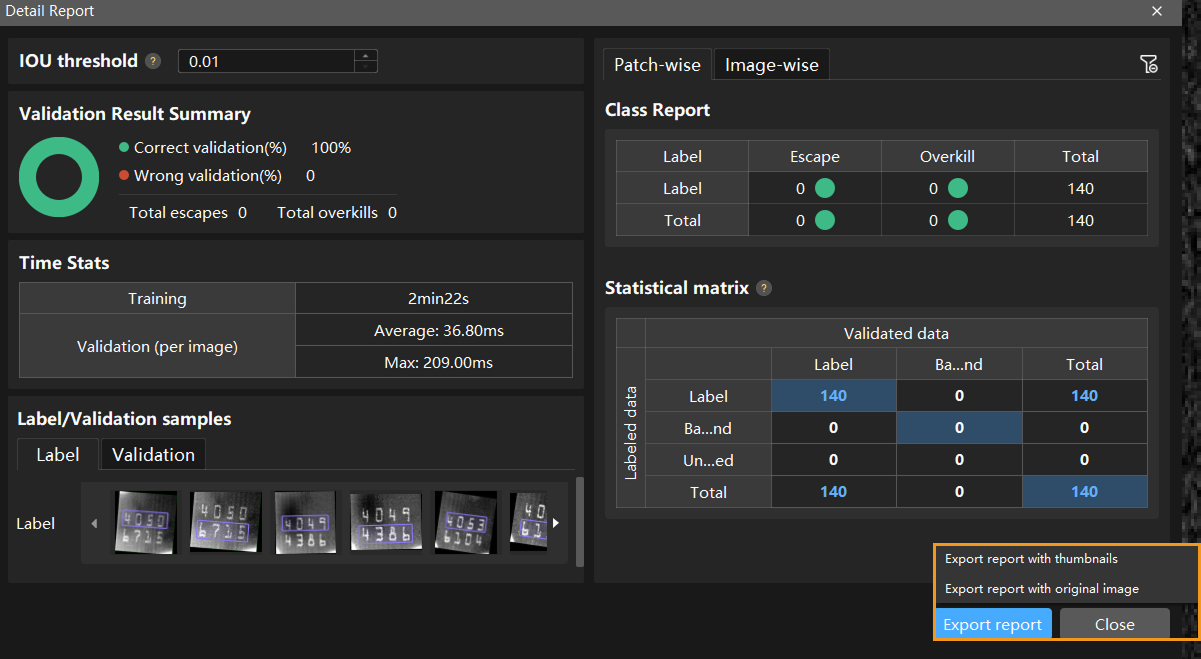Click the 2min22s training time cell
Image resolution: width=1201 pixels, height=659 pixels.
[434, 298]
